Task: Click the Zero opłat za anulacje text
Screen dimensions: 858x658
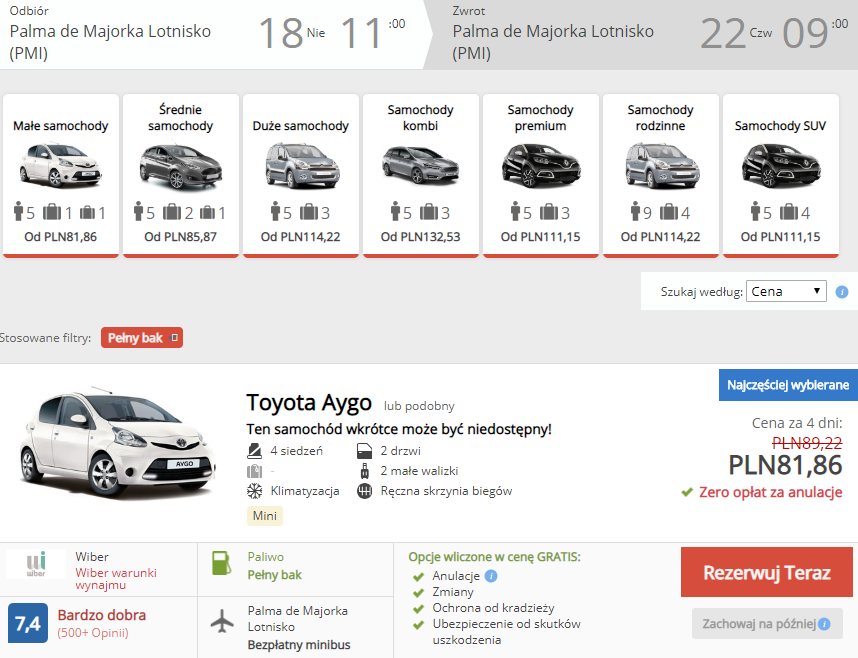Action: click(770, 492)
